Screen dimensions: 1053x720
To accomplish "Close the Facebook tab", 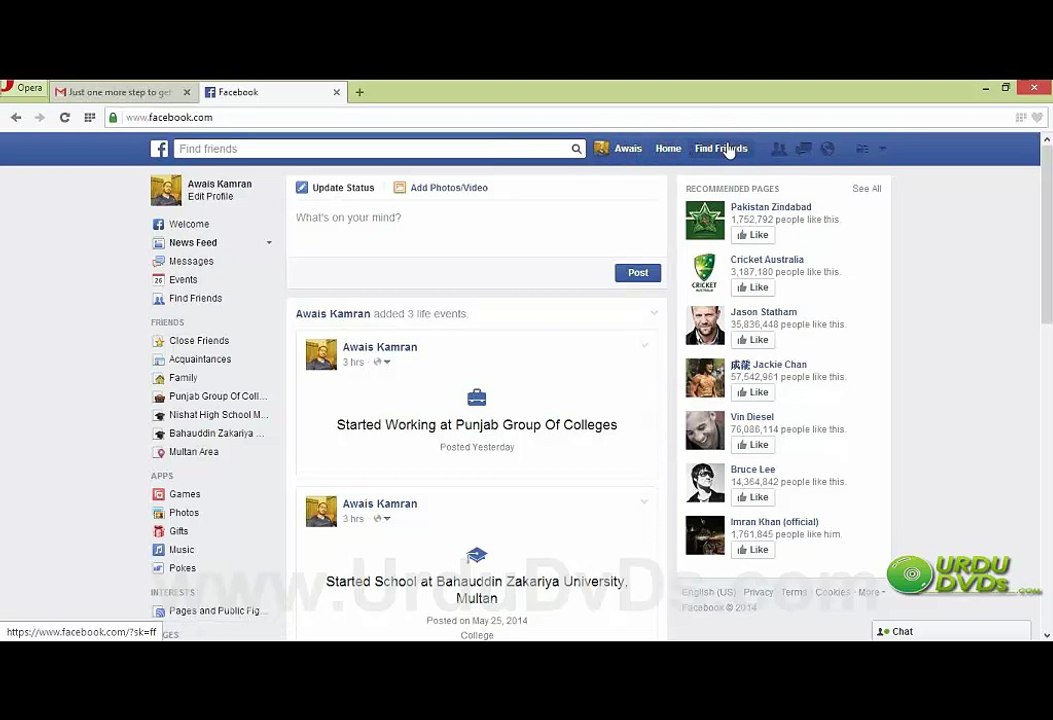I will [x=336, y=92].
